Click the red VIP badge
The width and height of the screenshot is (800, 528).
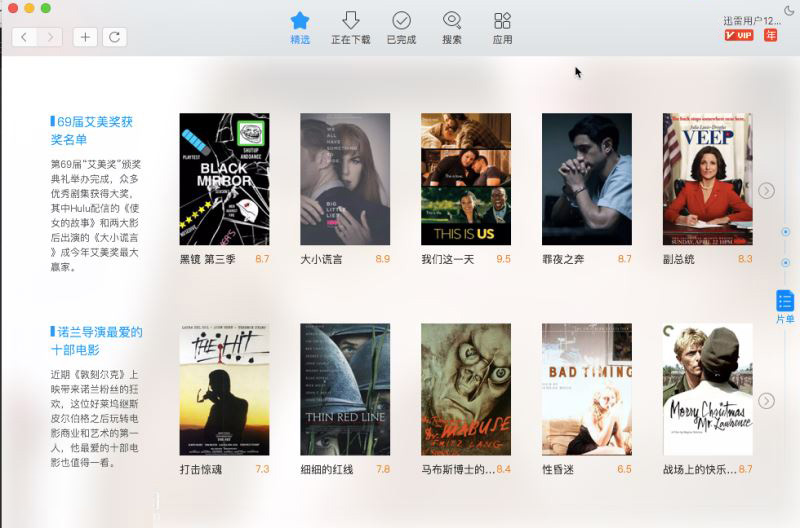pos(739,35)
